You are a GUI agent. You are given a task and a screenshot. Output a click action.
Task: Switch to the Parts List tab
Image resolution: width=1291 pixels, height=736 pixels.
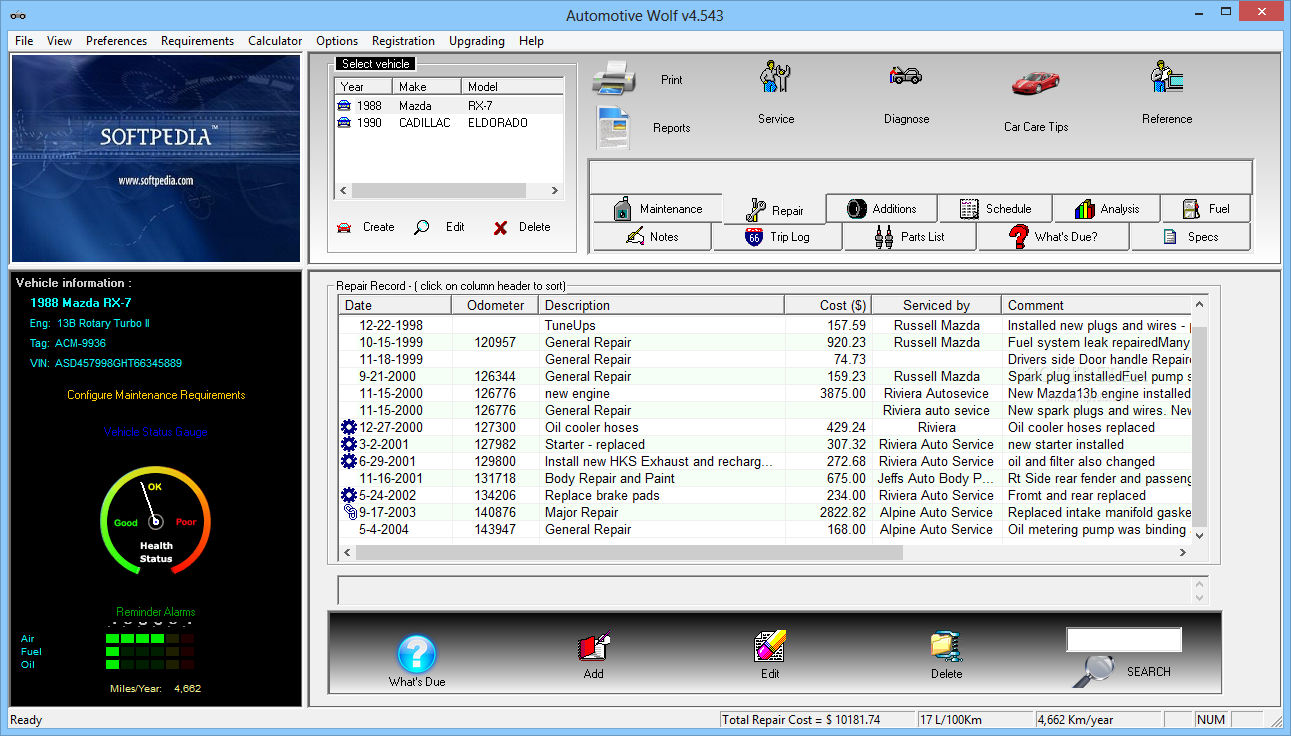click(x=910, y=237)
